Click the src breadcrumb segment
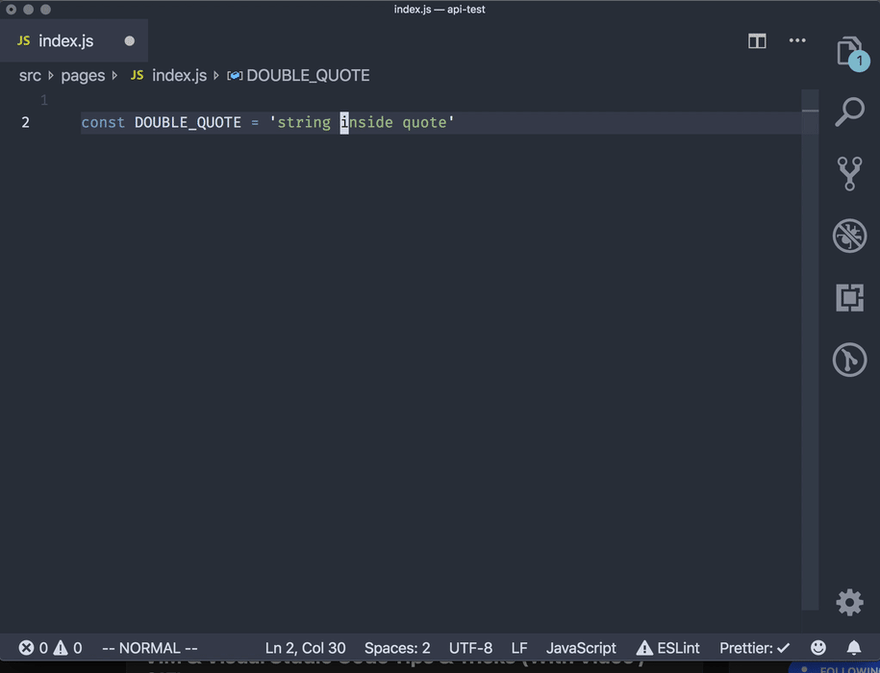The image size is (880, 673). tap(30, 75)
